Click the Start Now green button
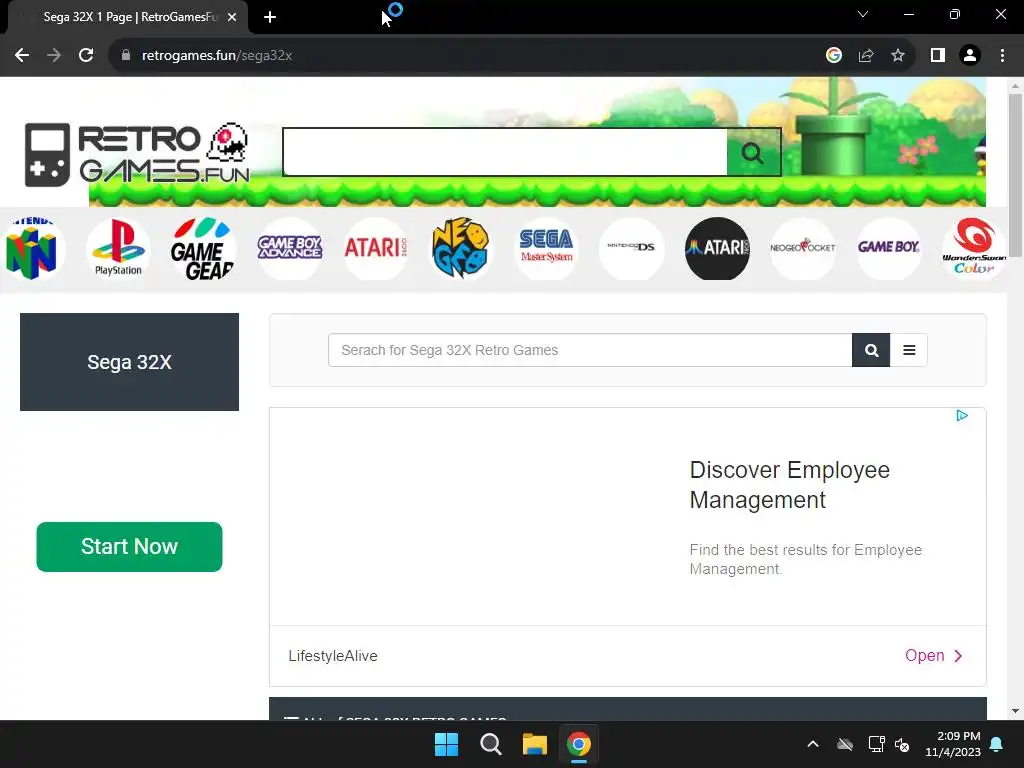This screenshot has height=768, width=1024. point(129,547)
